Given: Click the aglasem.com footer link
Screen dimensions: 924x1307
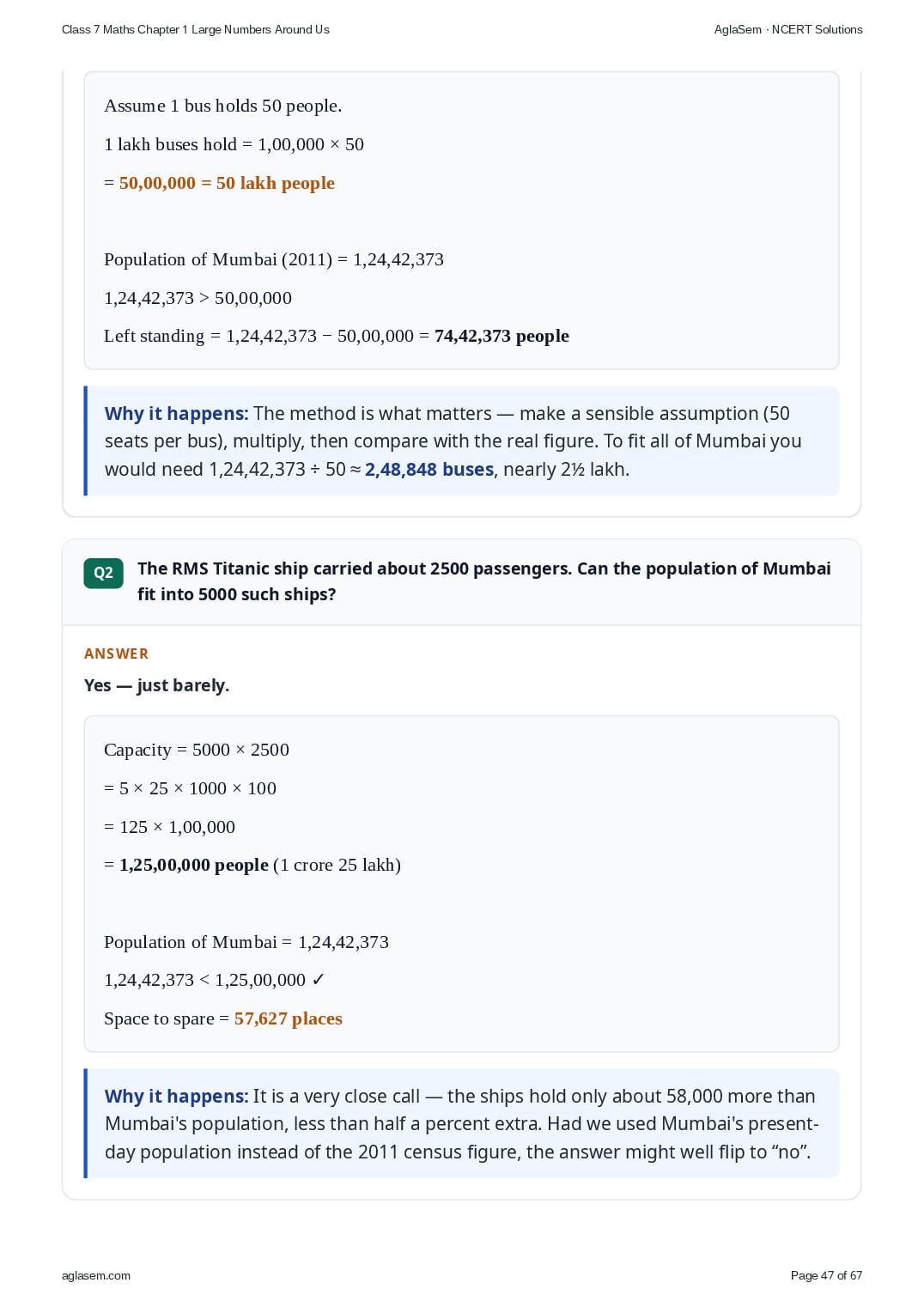Looking at the screenshot, I should pos(96,1275).
